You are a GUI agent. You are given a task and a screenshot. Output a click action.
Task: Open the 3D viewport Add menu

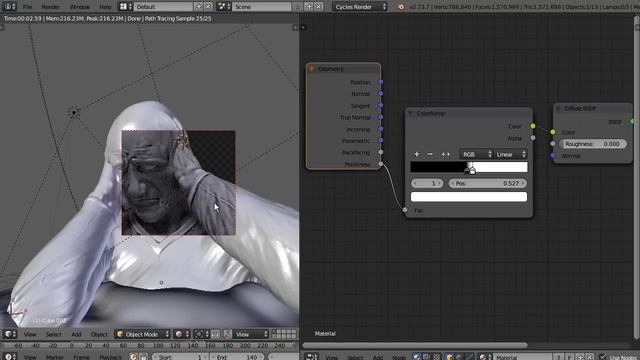coord(76,334)
